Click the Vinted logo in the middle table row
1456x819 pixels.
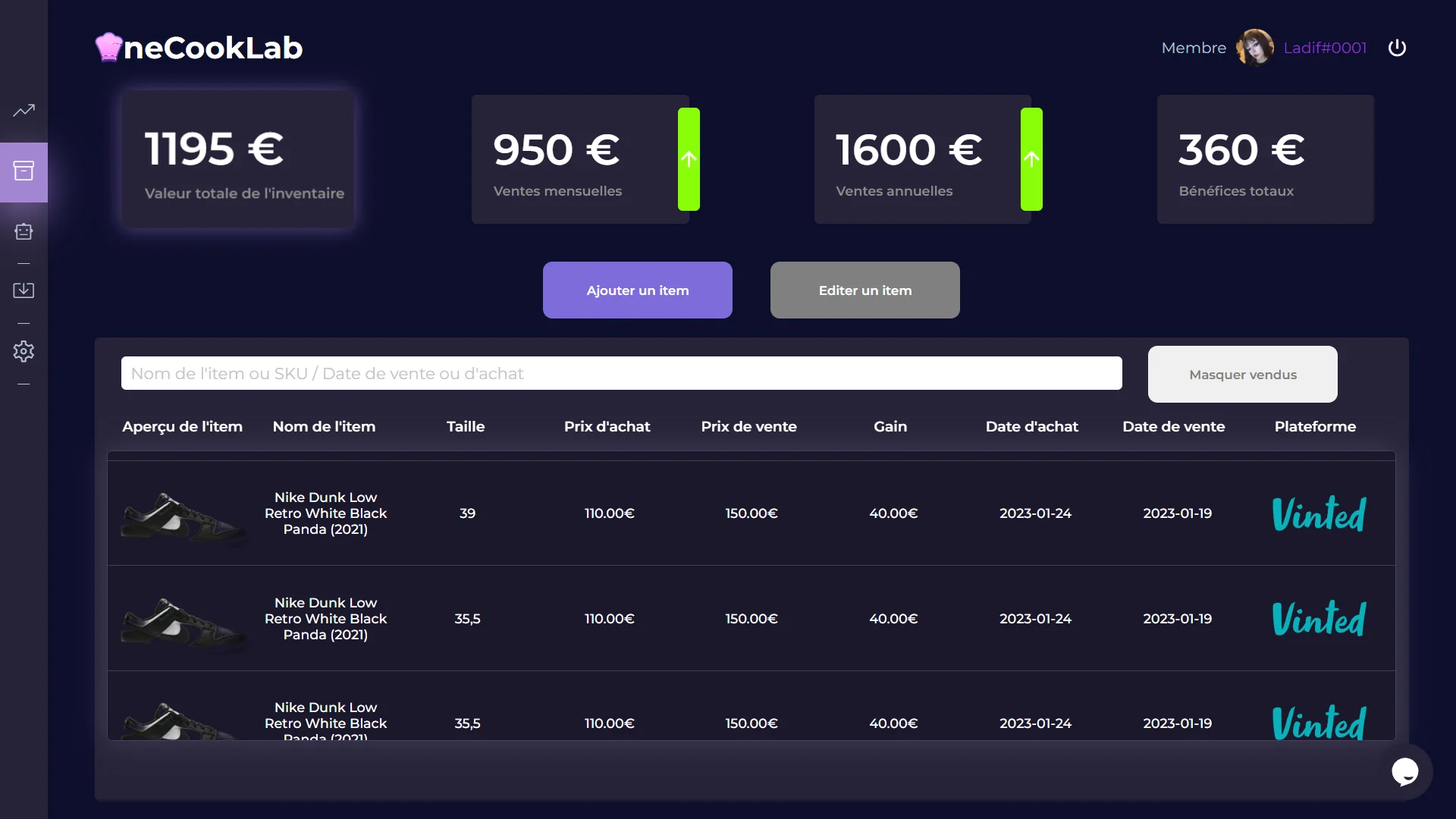coord(1319,619)
